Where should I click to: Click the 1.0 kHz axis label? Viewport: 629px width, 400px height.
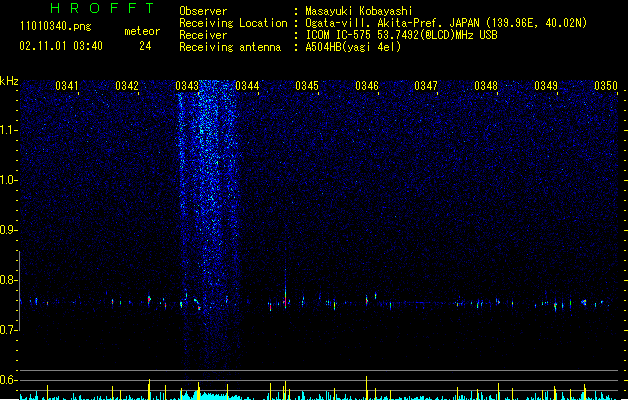[8, 180]
